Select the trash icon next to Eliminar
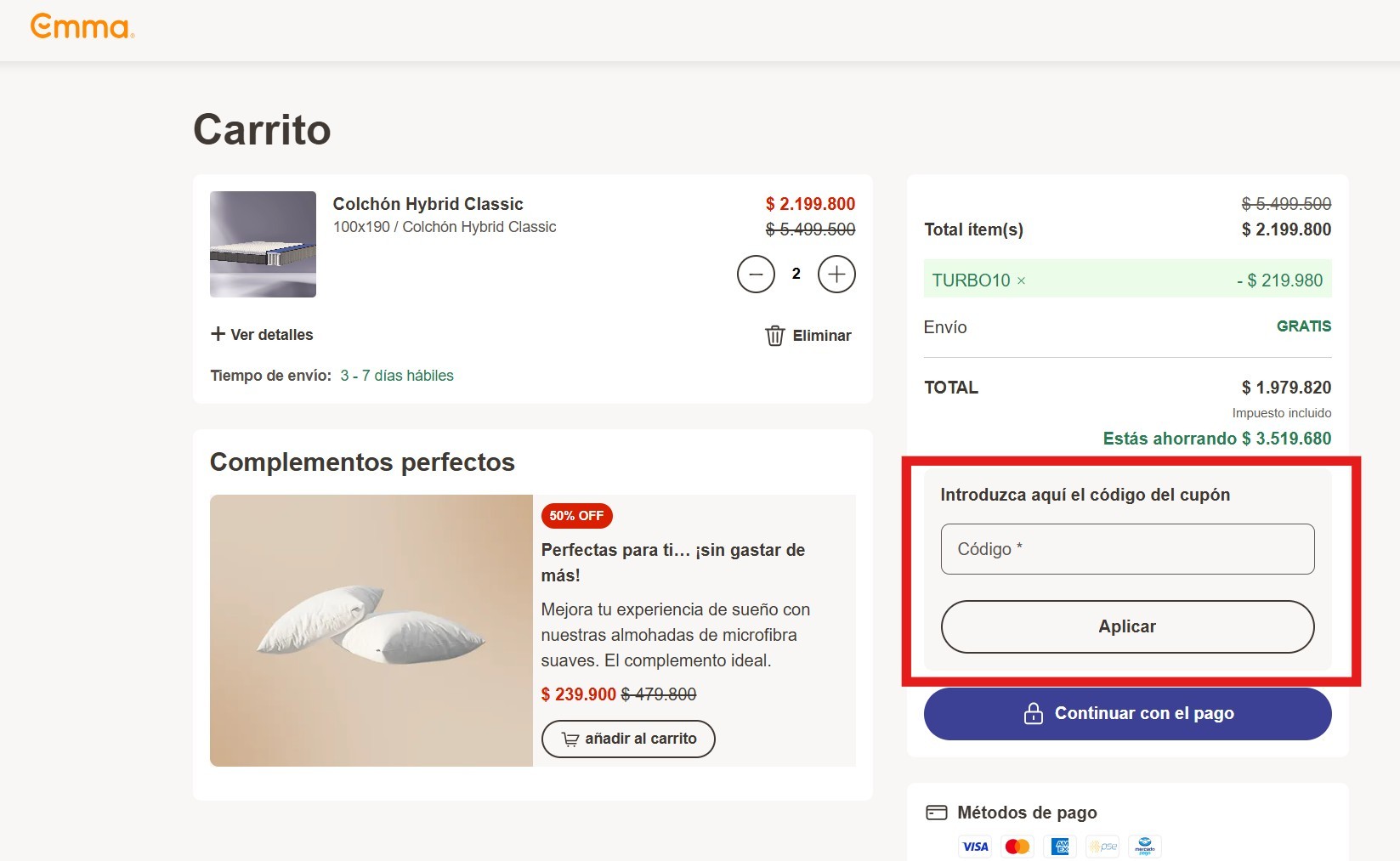Viewport: 1400px width, 861px height. coord(774,335)
